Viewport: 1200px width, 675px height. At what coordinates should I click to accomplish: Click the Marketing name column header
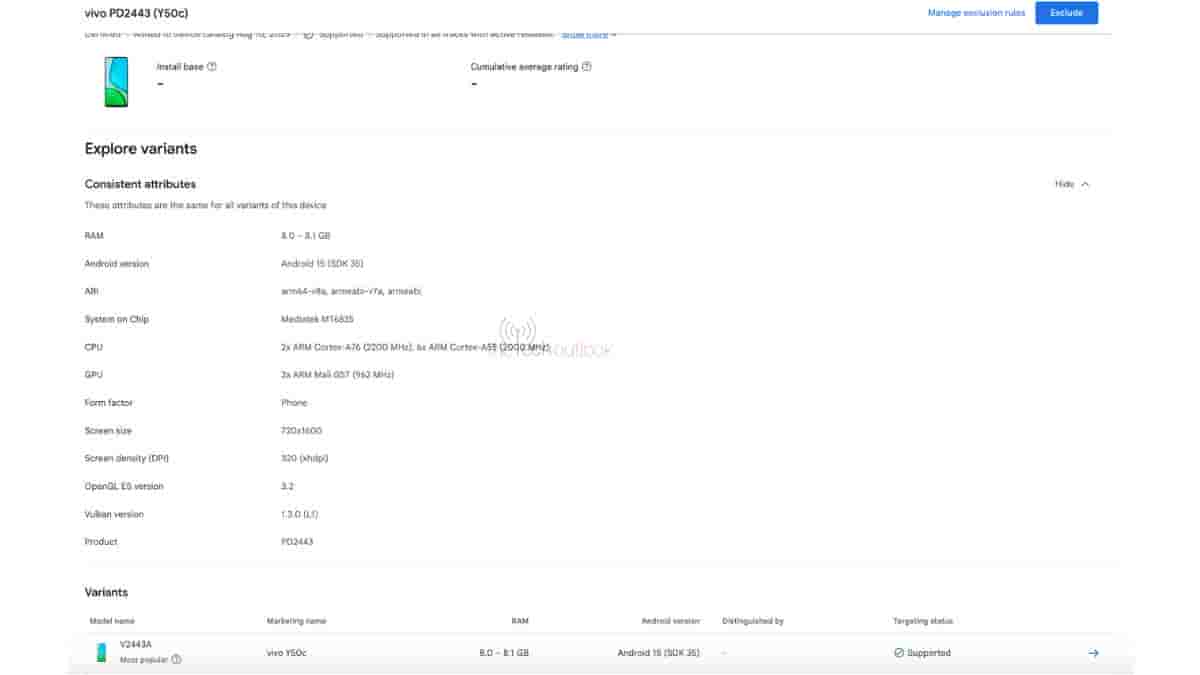coord(296,621)
